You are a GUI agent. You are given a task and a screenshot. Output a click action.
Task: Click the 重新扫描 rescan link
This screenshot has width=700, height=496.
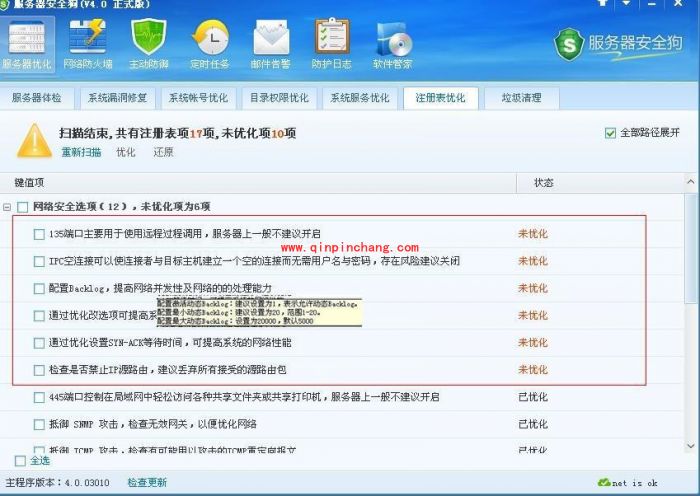click(81, 152)
